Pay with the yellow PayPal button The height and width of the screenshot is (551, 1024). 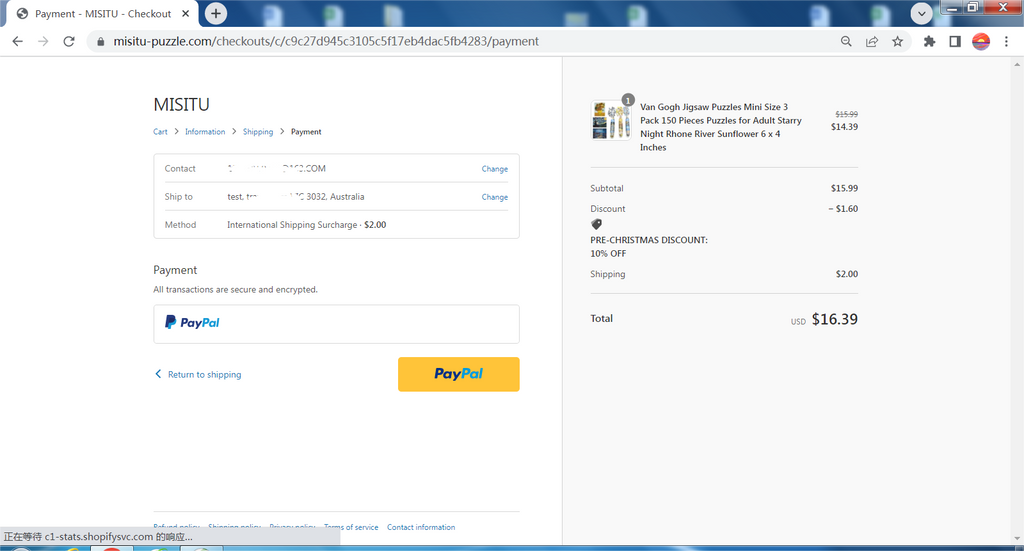pyautogui.click(x=458, y=374)
